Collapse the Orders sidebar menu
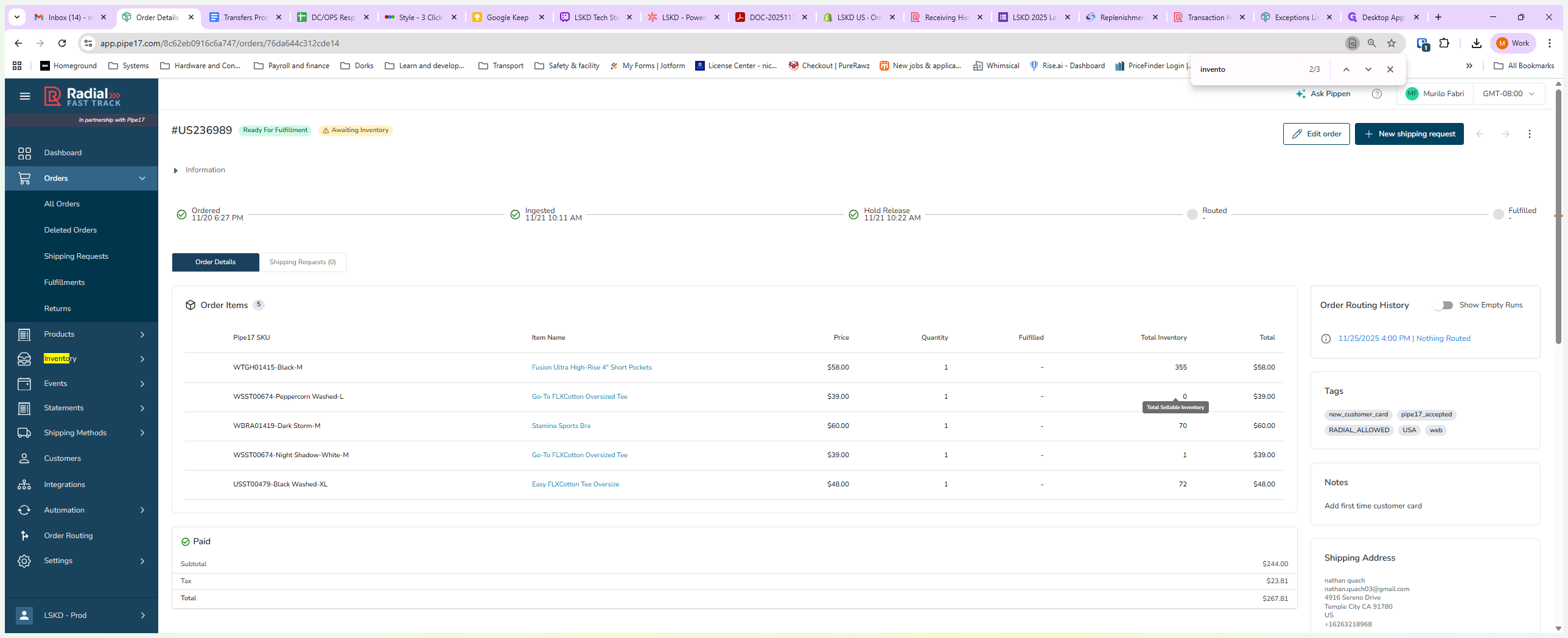 click(x=142, y=178)
